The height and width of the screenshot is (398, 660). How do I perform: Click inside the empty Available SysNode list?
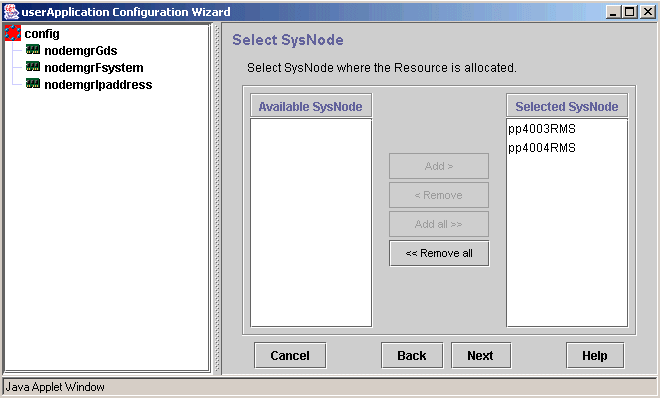click(311, 223)
